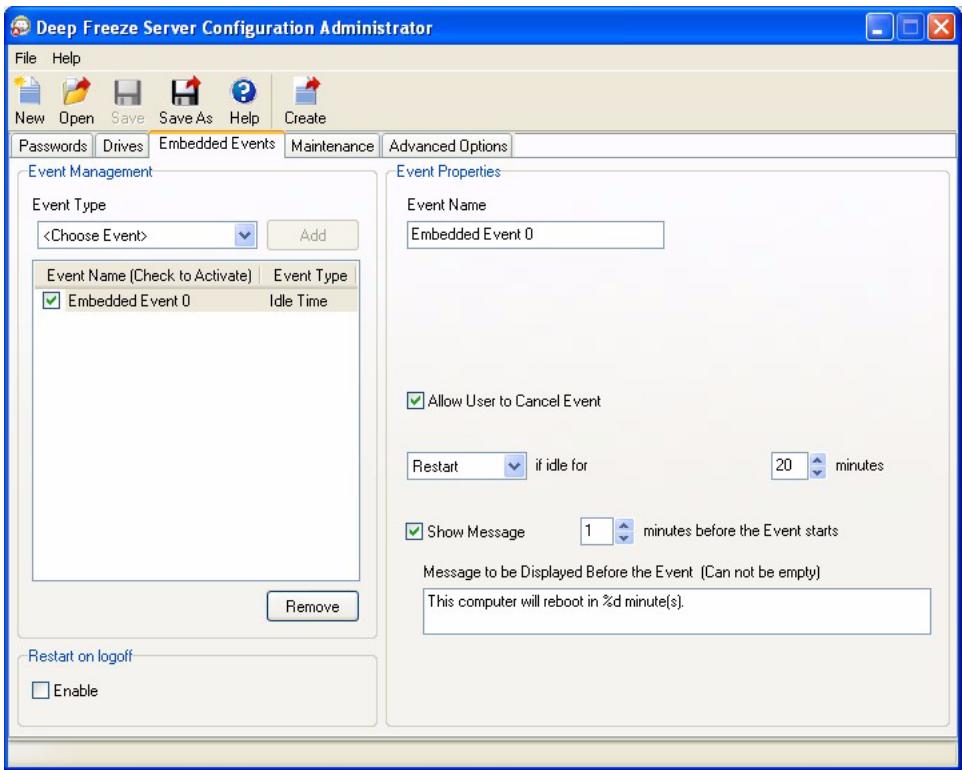The width and height of the screenshot is (962, 770).
Task: Click the reboot message text box
Action: [x=677, y=611]
